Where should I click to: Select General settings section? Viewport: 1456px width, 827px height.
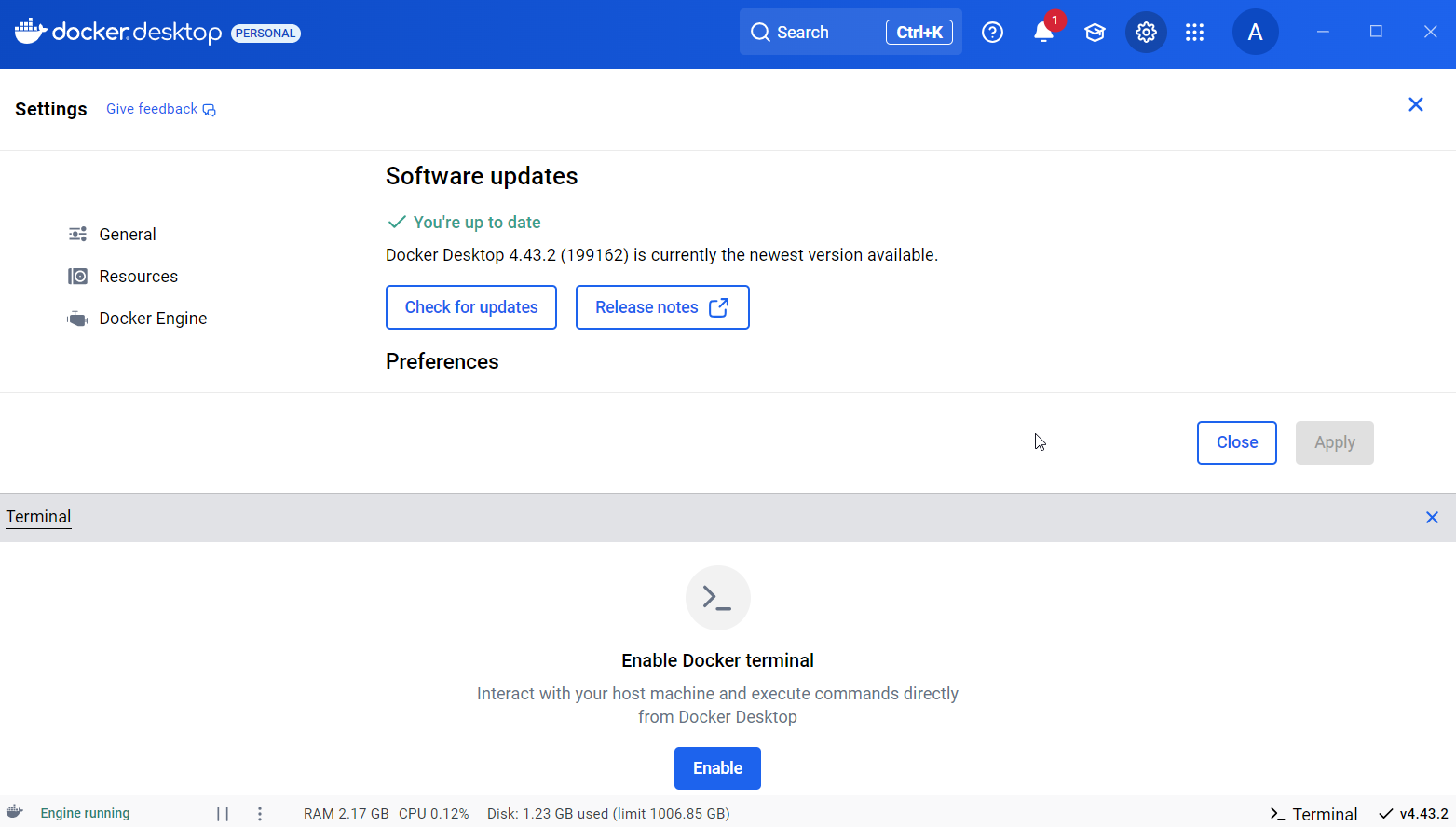pos(128,235)
